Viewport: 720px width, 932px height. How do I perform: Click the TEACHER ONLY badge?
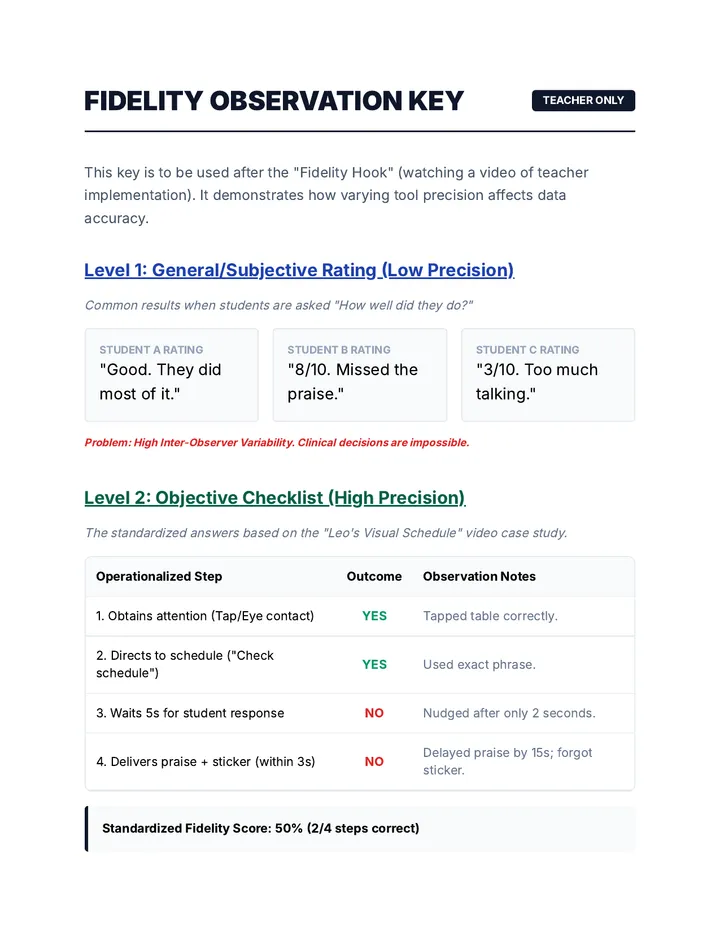pos(583,100)
